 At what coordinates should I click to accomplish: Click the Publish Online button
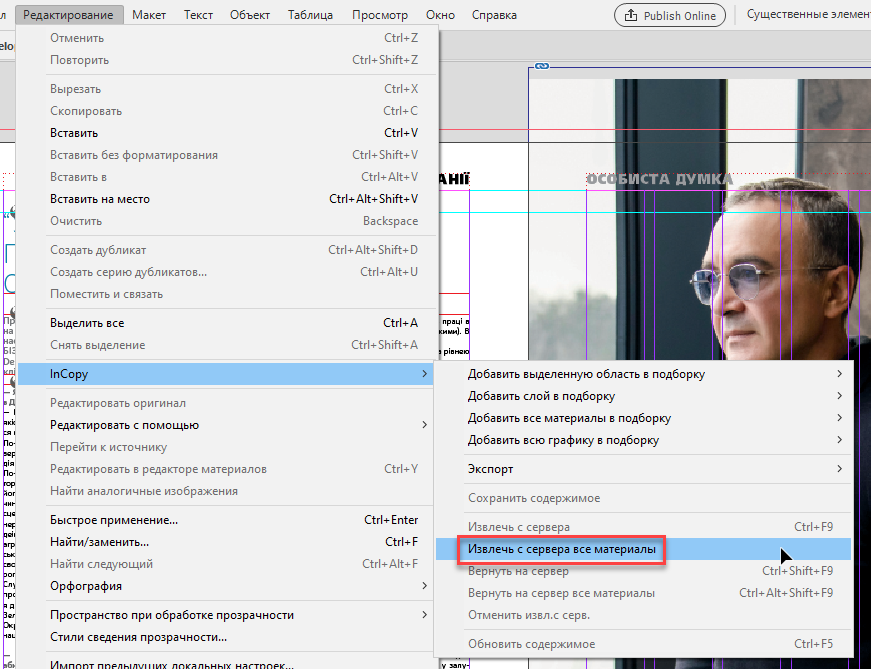tap(669, 16)
